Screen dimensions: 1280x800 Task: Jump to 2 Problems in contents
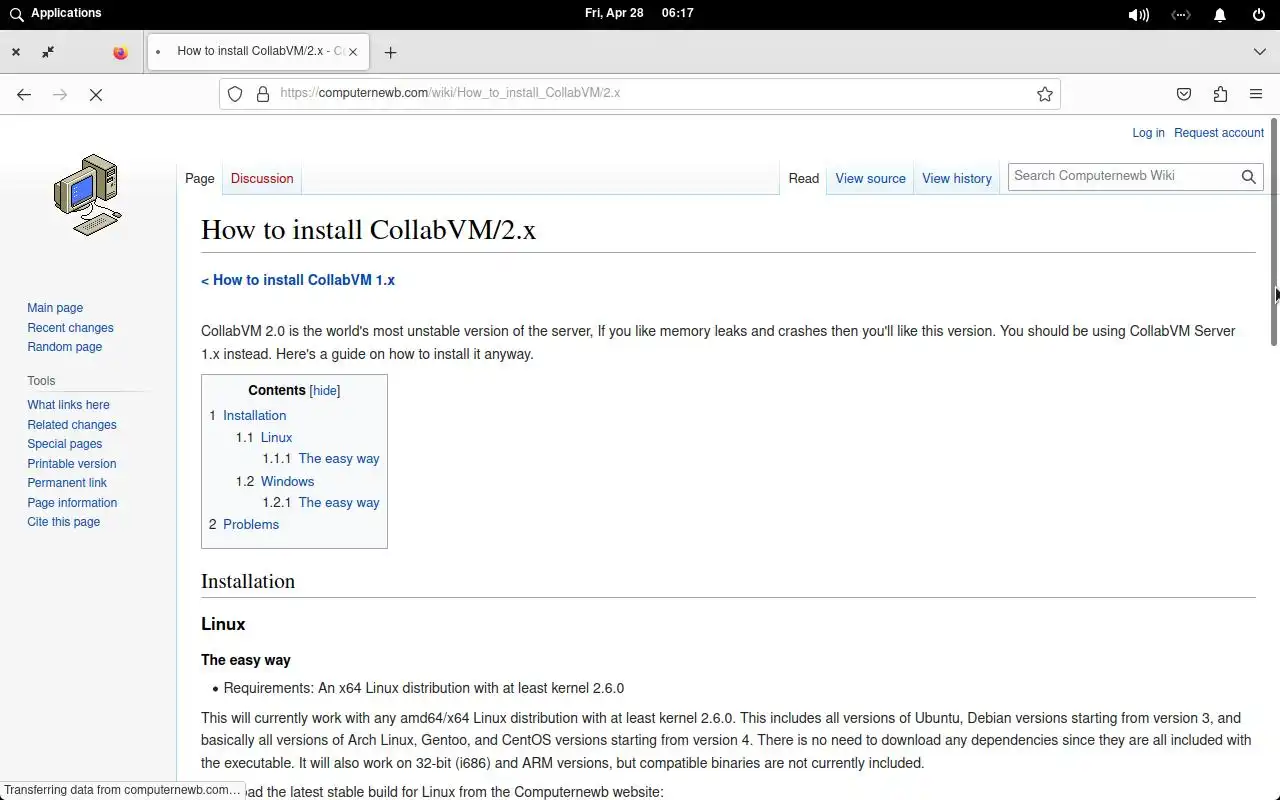tap(244, 524)
